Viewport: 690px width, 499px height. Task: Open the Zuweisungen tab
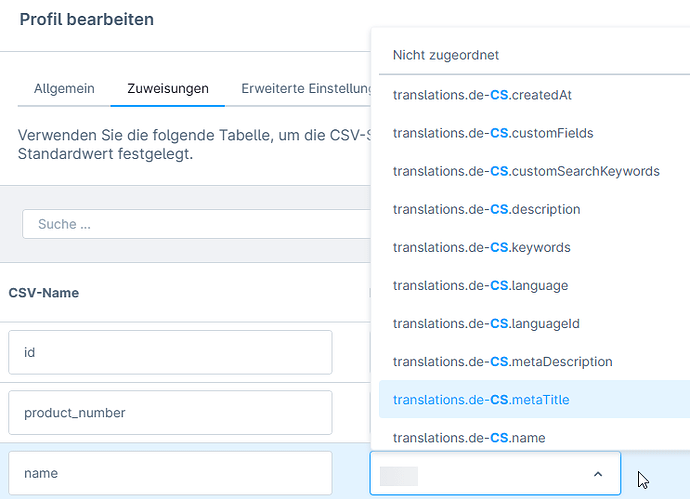(x=168, y=88)
